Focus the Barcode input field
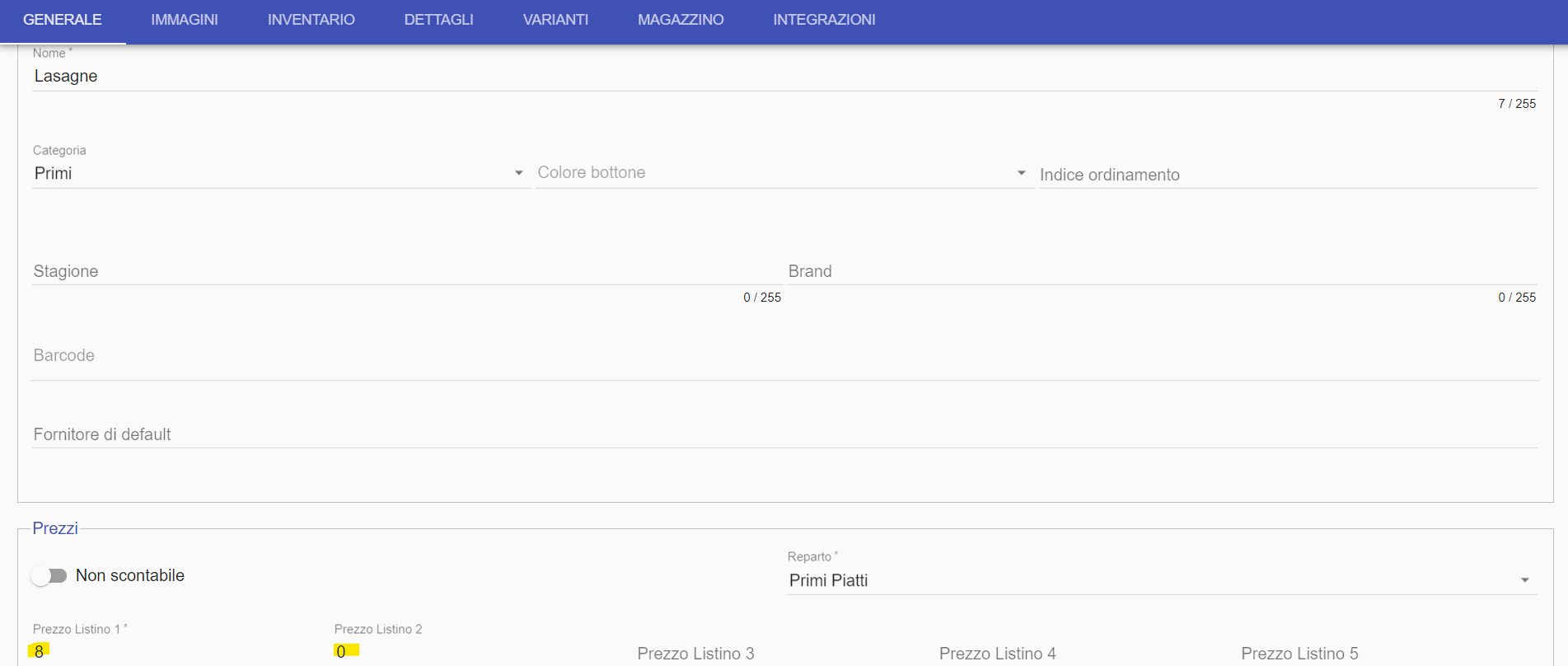 (x=784, y=356)
